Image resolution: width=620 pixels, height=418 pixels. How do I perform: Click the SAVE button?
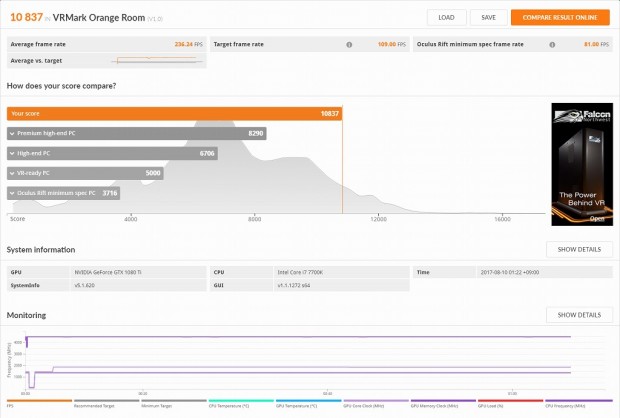point(489,18)
